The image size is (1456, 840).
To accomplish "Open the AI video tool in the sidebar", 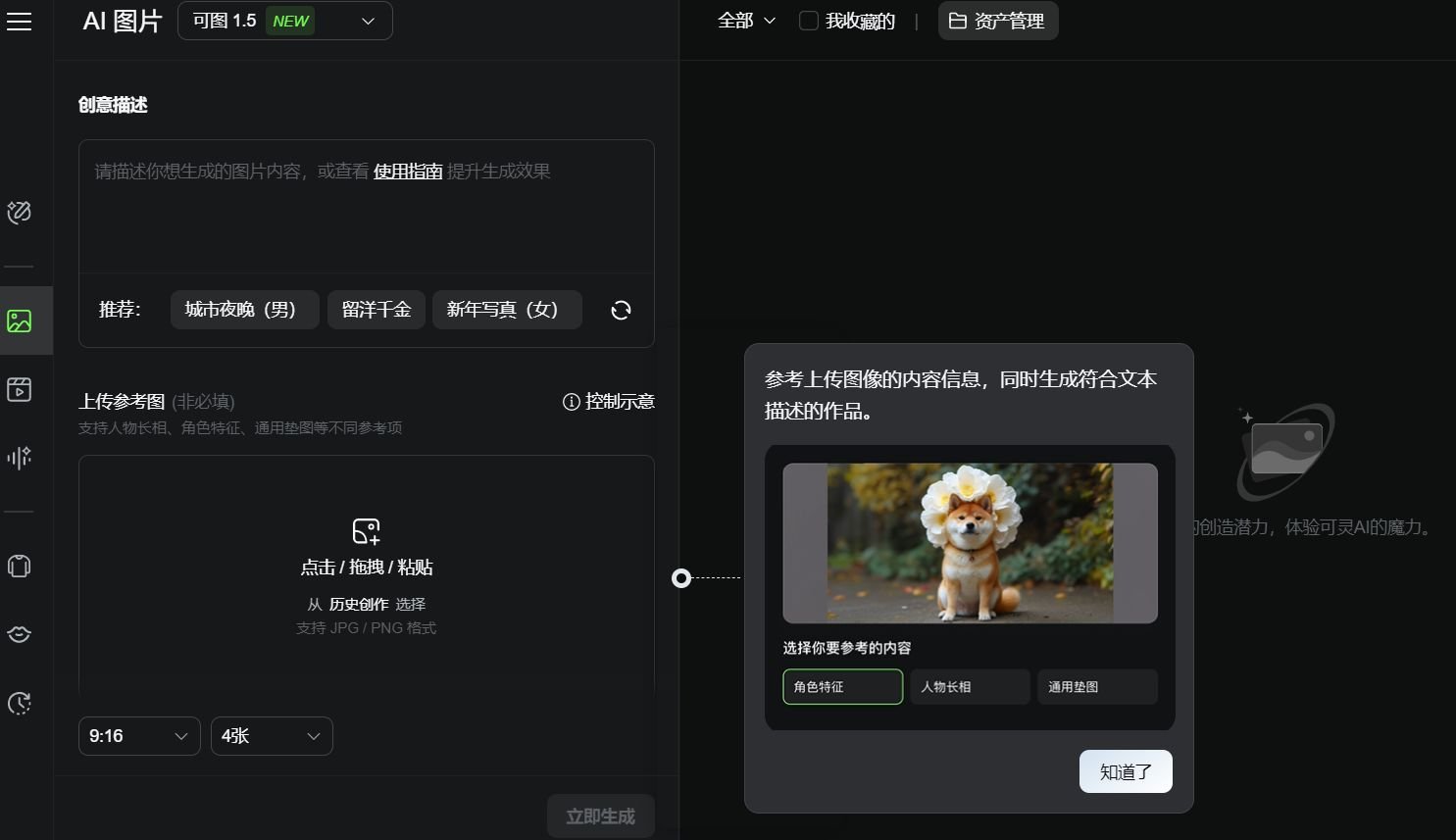I will coord(19,388).
